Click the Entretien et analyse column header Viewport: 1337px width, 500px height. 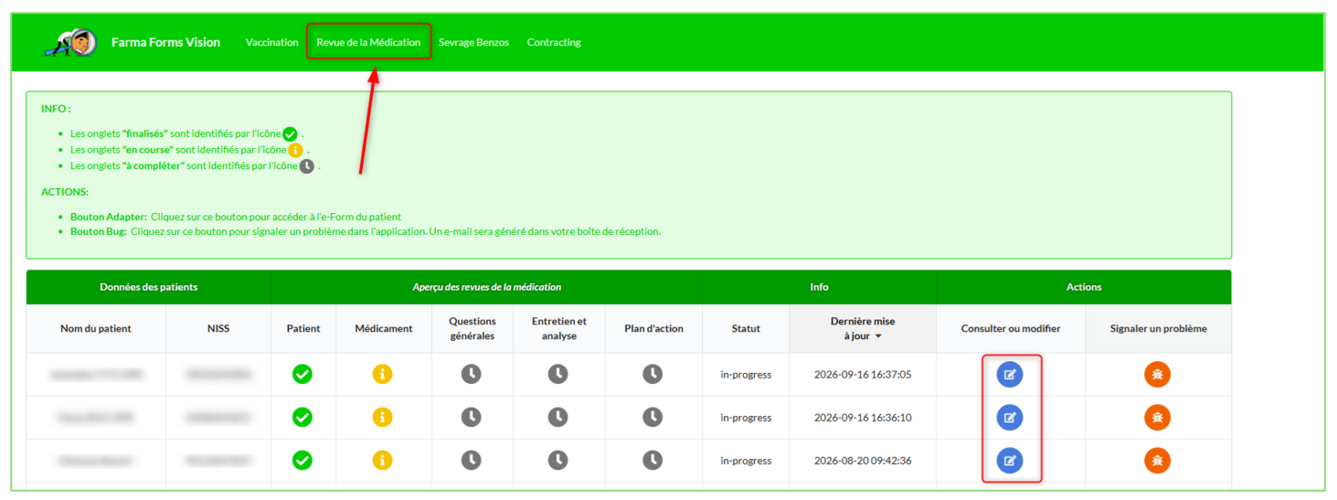click(558, 329)
